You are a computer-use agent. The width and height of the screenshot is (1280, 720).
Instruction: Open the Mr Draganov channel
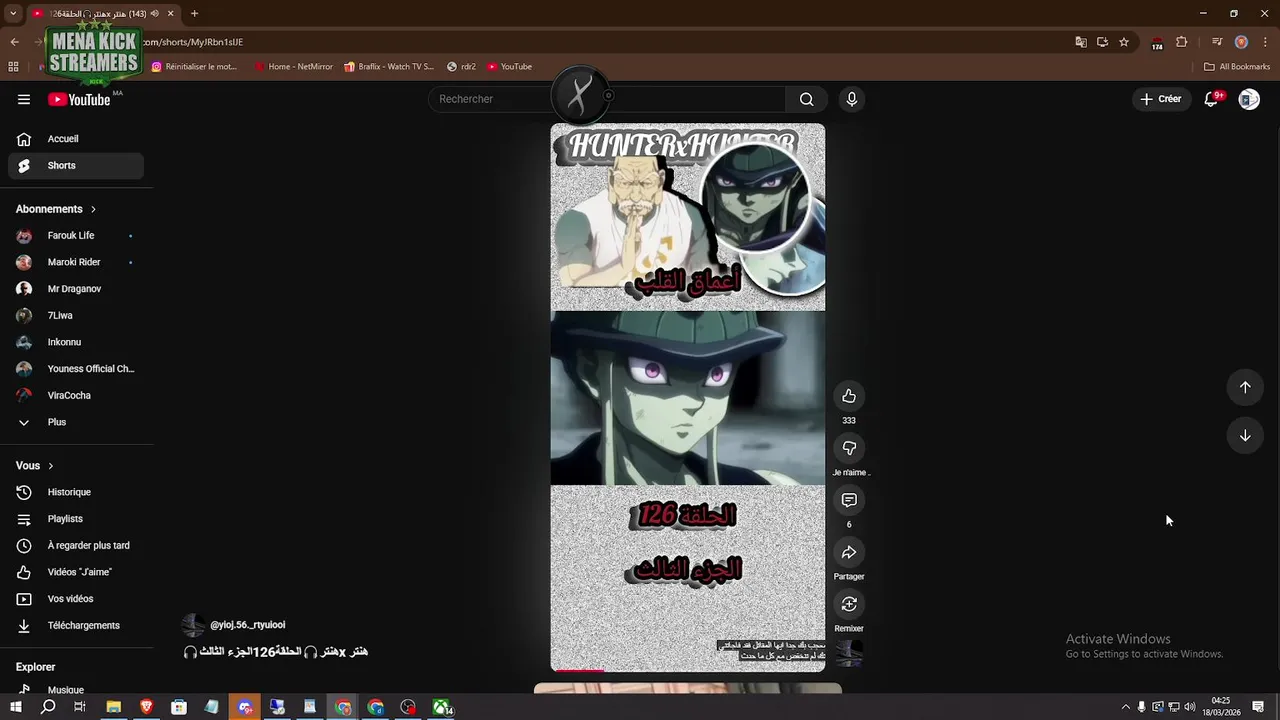click(x=76, y=289)
